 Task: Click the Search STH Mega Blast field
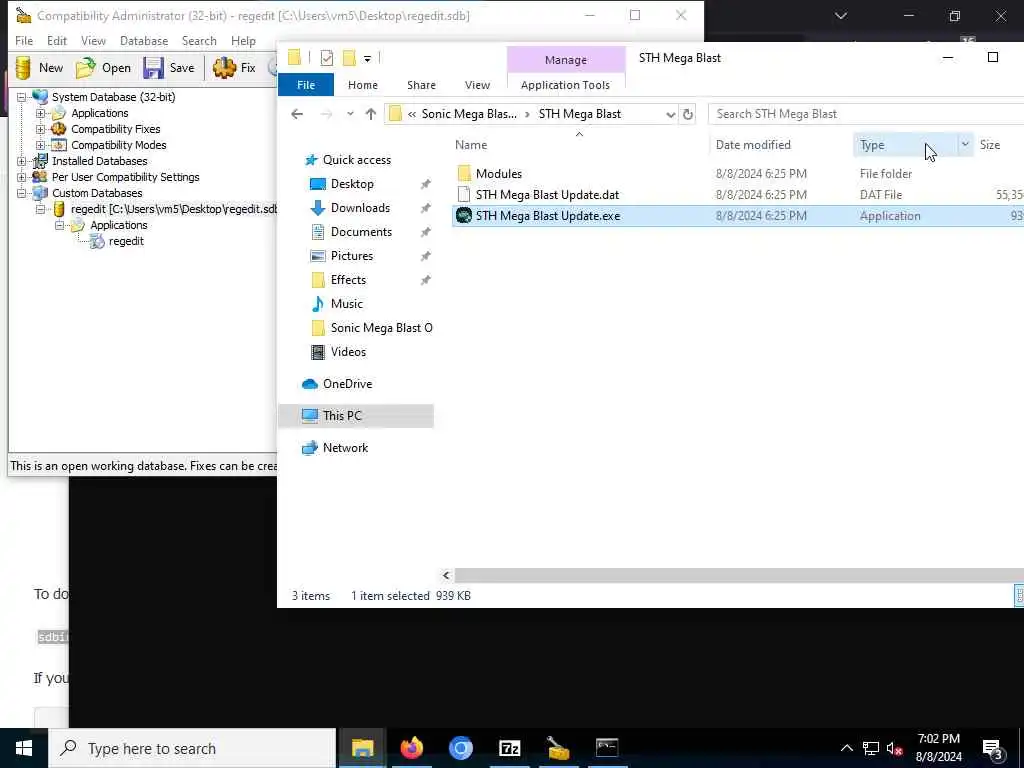(x=866, y=114)
